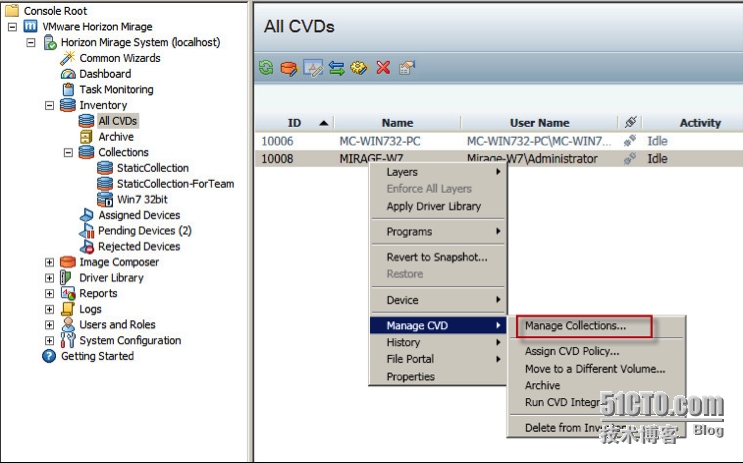Collapse the VMware Horizon Mirage node

coord(12,27)
